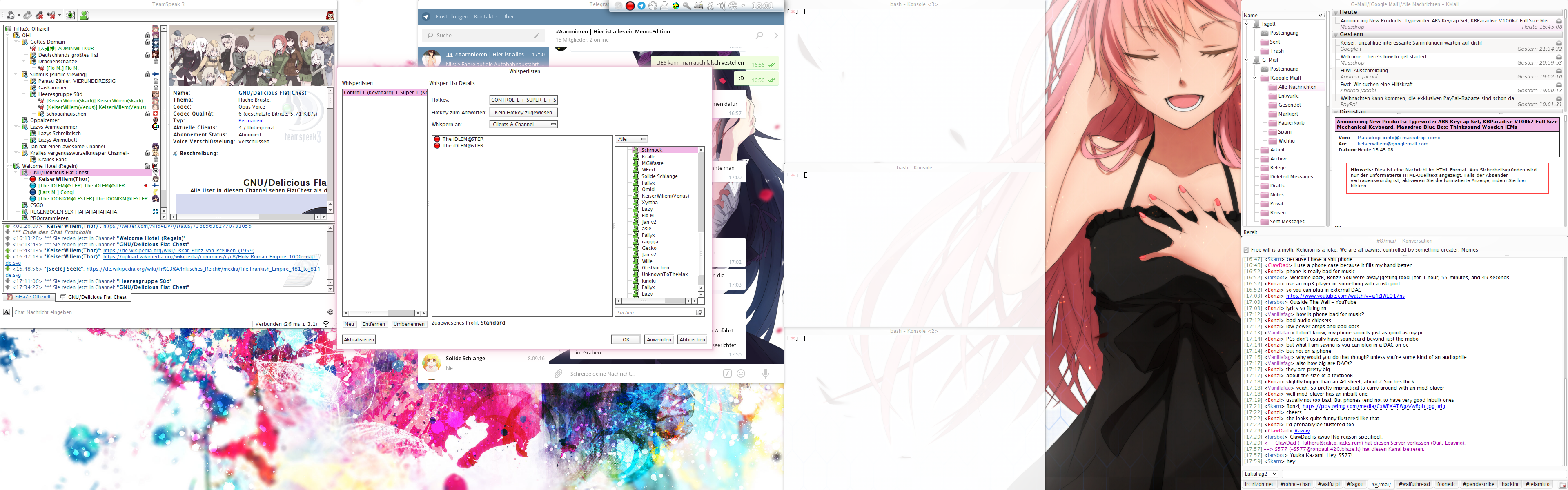
Task: Open TeamSpeak contacts manager icon
Action: pyautogui.click(x=85, y=15)
